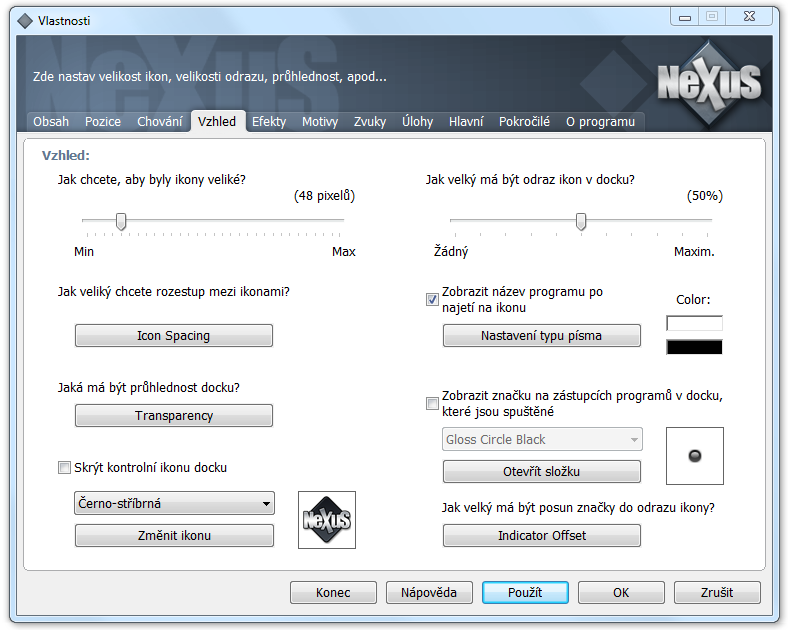Open the Hlavní tab
This screenshot has width=788, height=630.
(x=466, y=122)
